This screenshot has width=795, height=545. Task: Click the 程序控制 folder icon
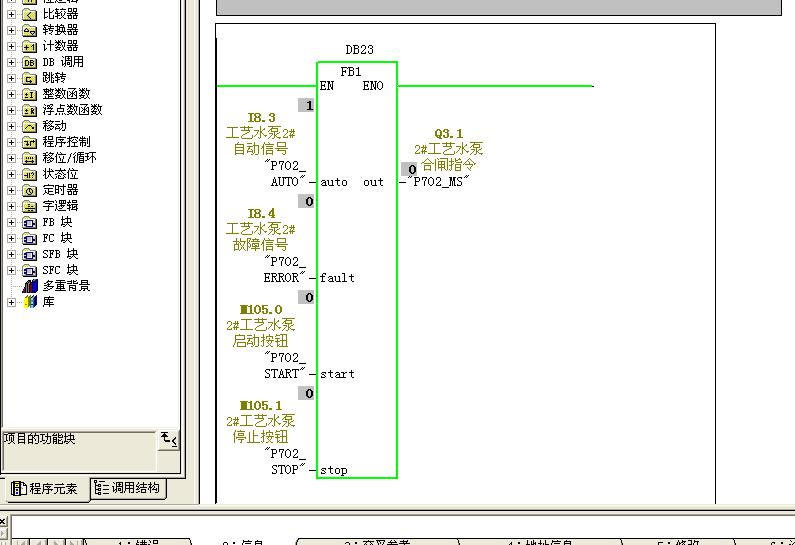point(29,142)
